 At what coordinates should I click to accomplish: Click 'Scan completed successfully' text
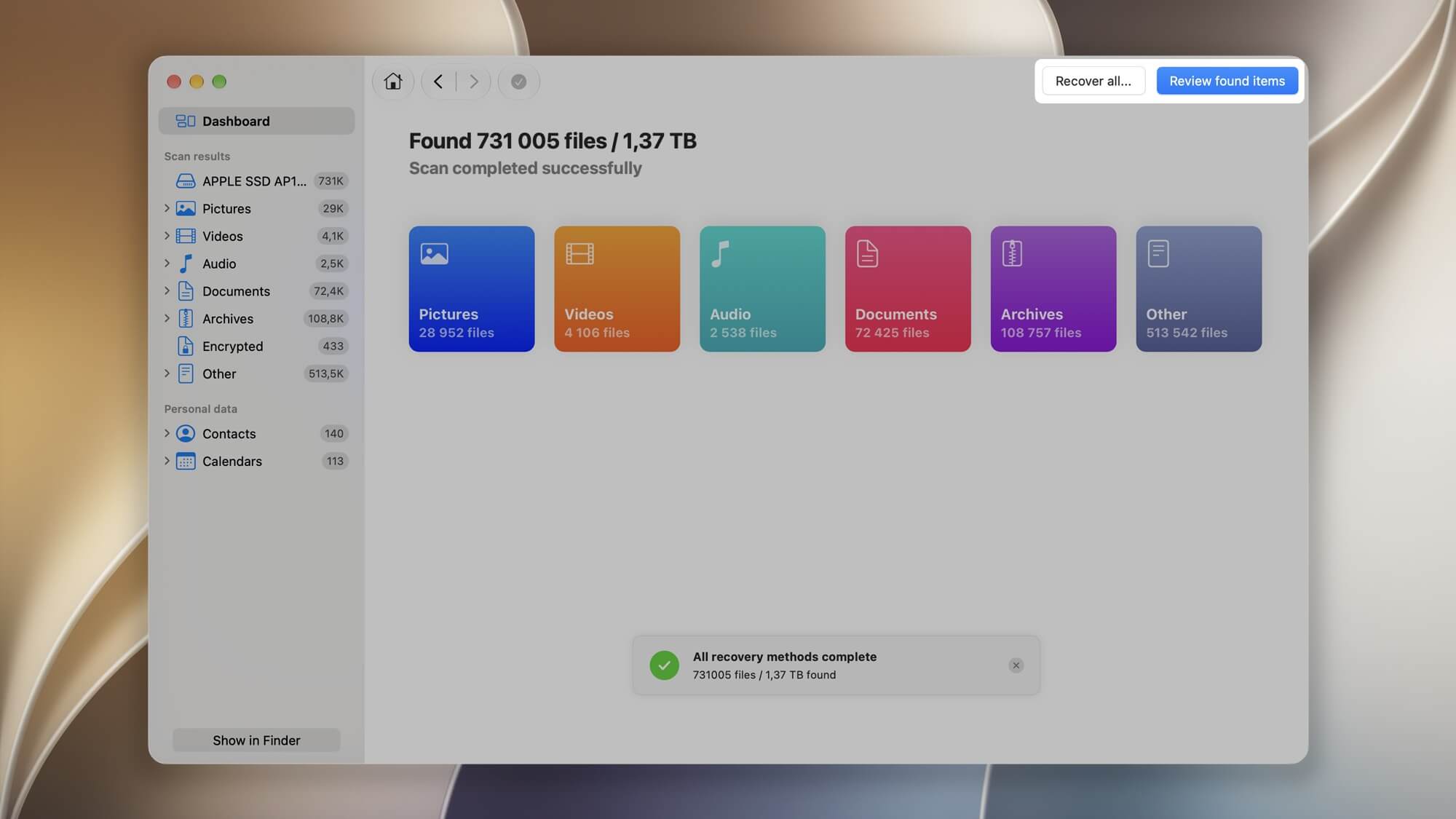(x=525, y=168)
